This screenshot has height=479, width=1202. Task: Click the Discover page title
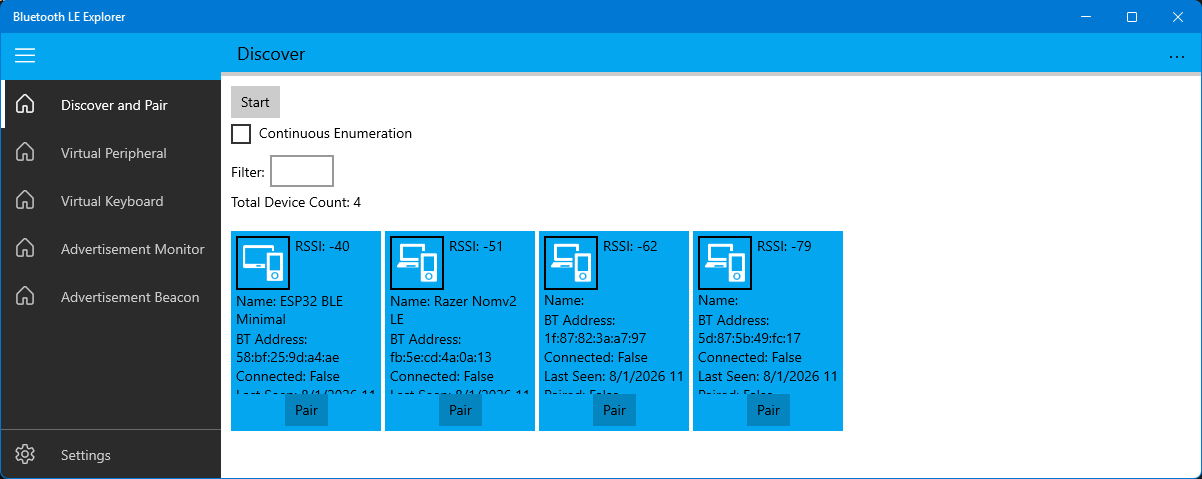pos(271,54)
